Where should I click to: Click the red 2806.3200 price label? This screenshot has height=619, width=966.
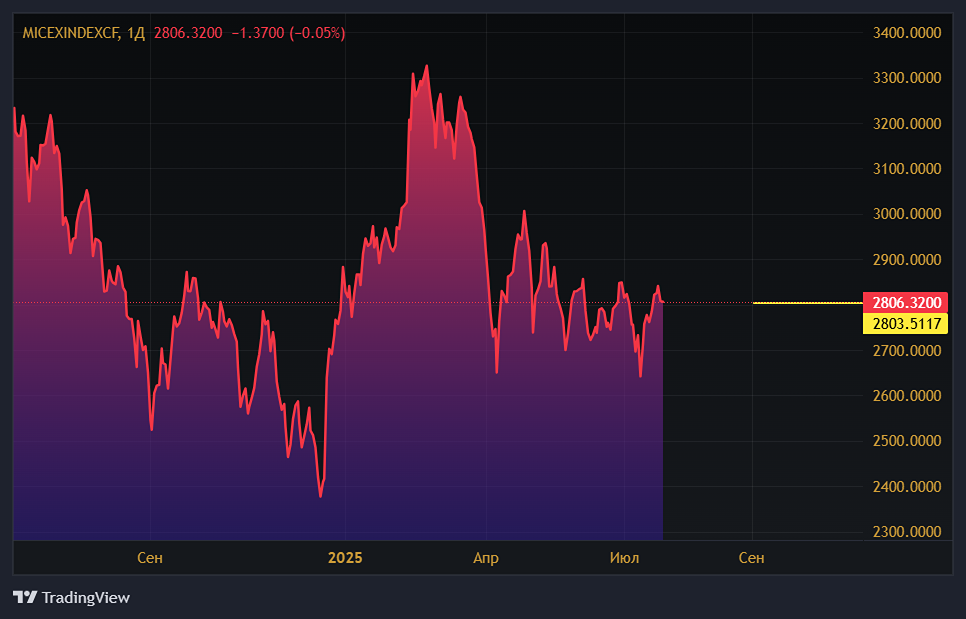click(906, 302)
